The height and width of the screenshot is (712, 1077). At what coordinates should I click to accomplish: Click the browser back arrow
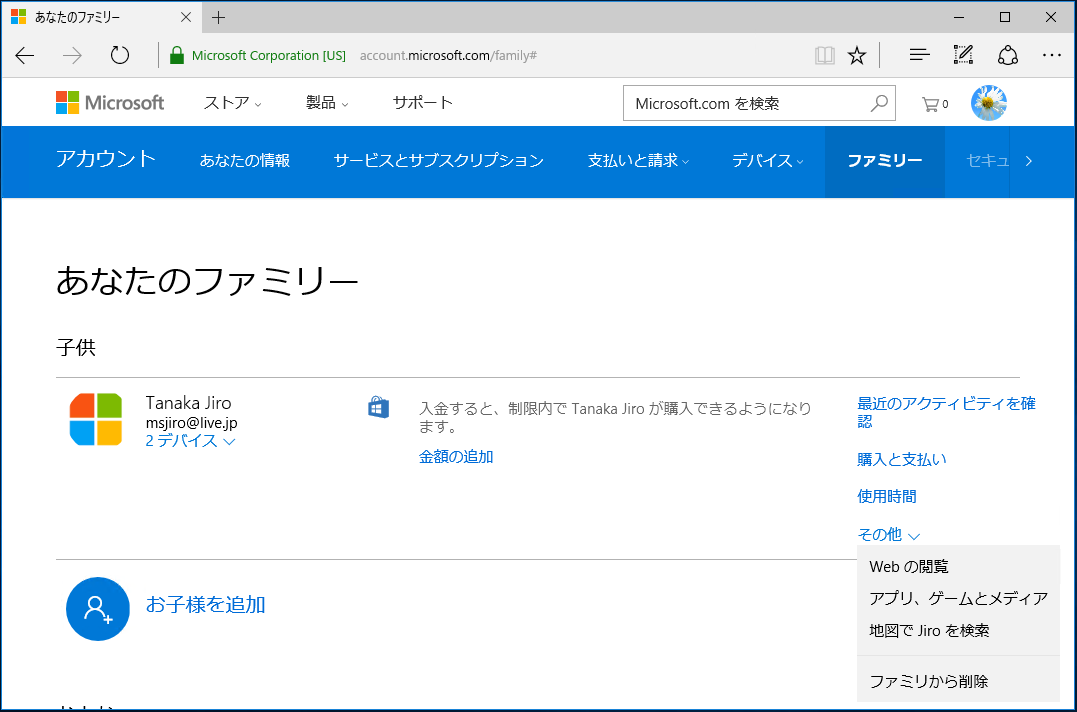coord(24,55)
